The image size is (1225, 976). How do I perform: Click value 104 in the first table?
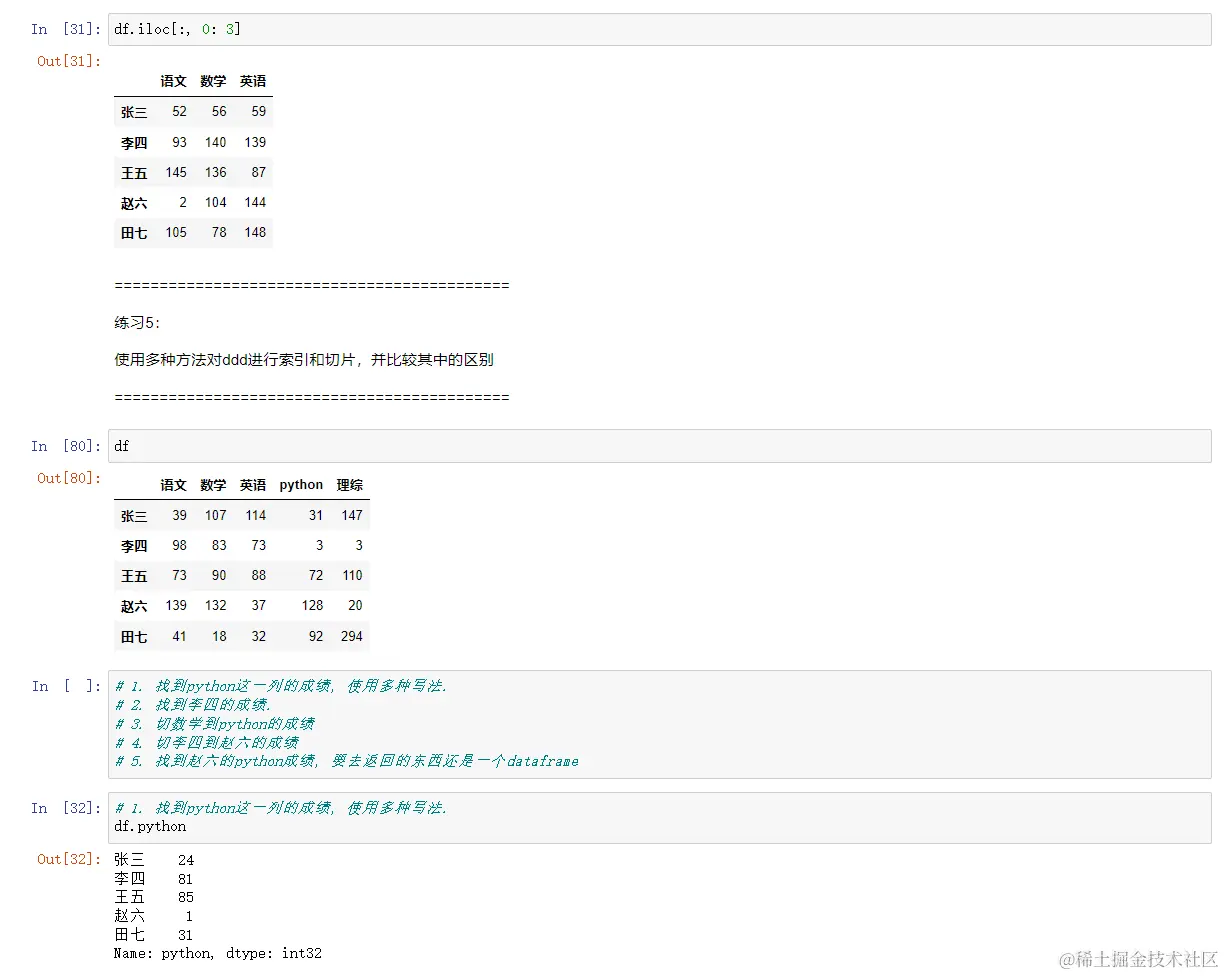pos(216,202)
